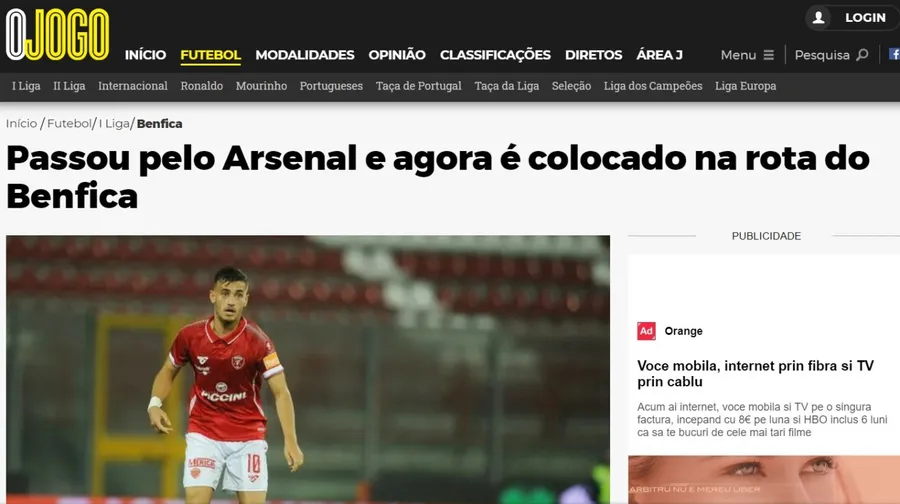This screenshot has height=504, width=900.
Task: Click the red Ad badge icon
Action: click(646, 331)
